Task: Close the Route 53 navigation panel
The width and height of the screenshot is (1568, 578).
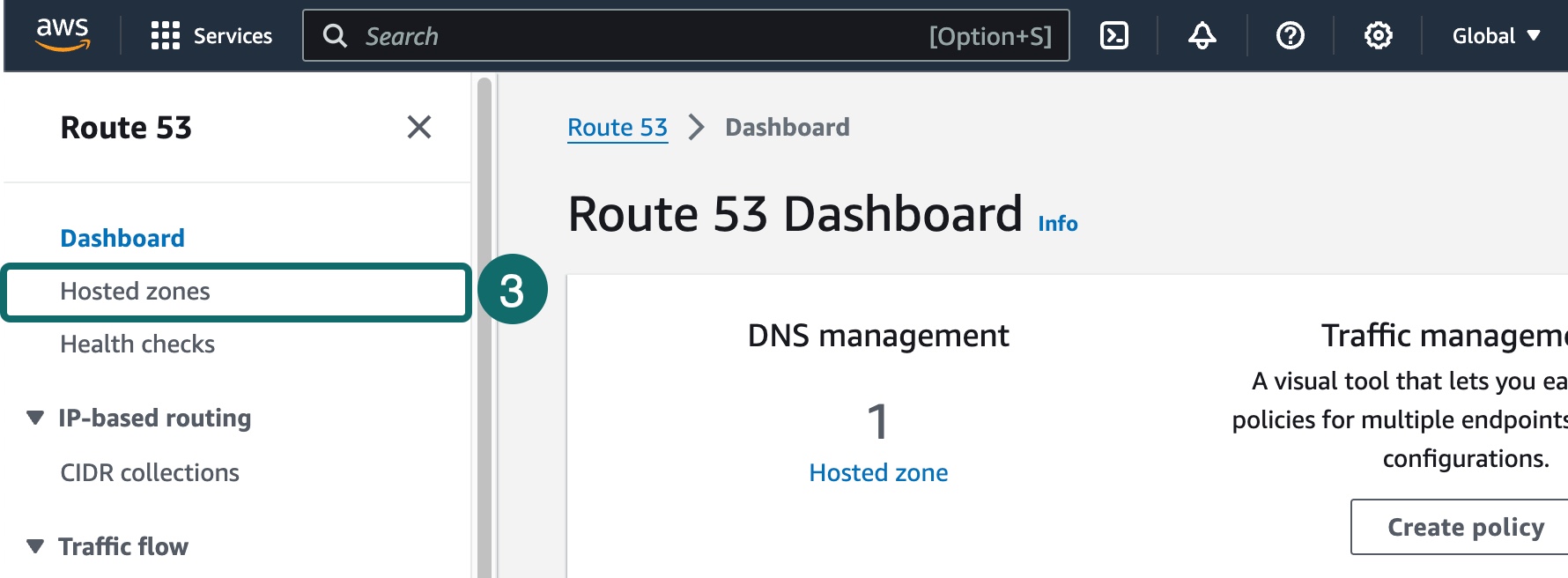Action: click(x=419, y=127)
